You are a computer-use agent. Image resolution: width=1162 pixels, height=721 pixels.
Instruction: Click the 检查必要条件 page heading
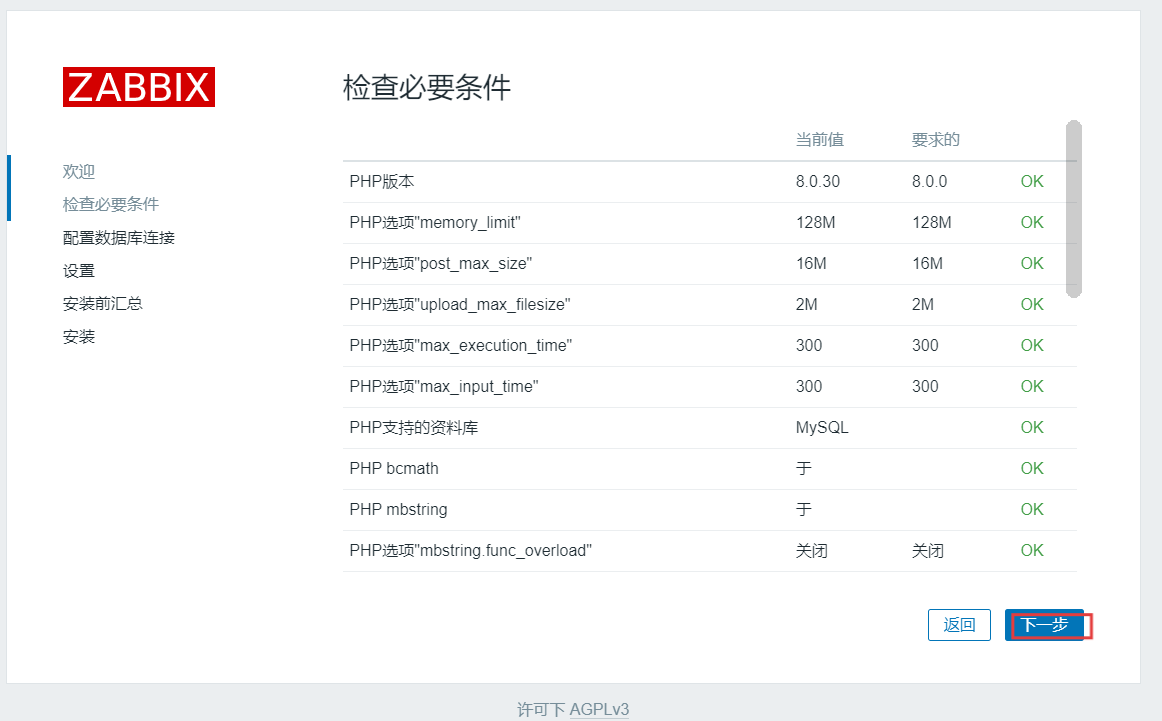pos(427,87)
